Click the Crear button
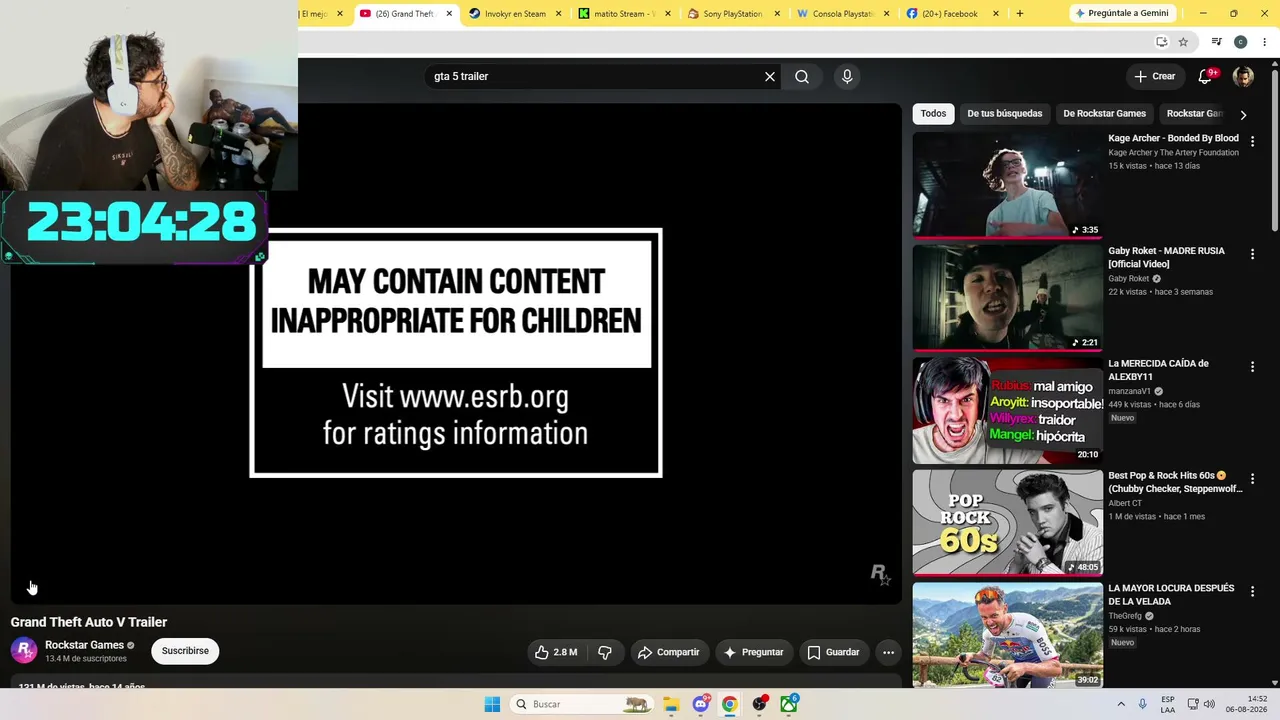1280x720 pixels. pyautogui.click(x=1155, y=76)
